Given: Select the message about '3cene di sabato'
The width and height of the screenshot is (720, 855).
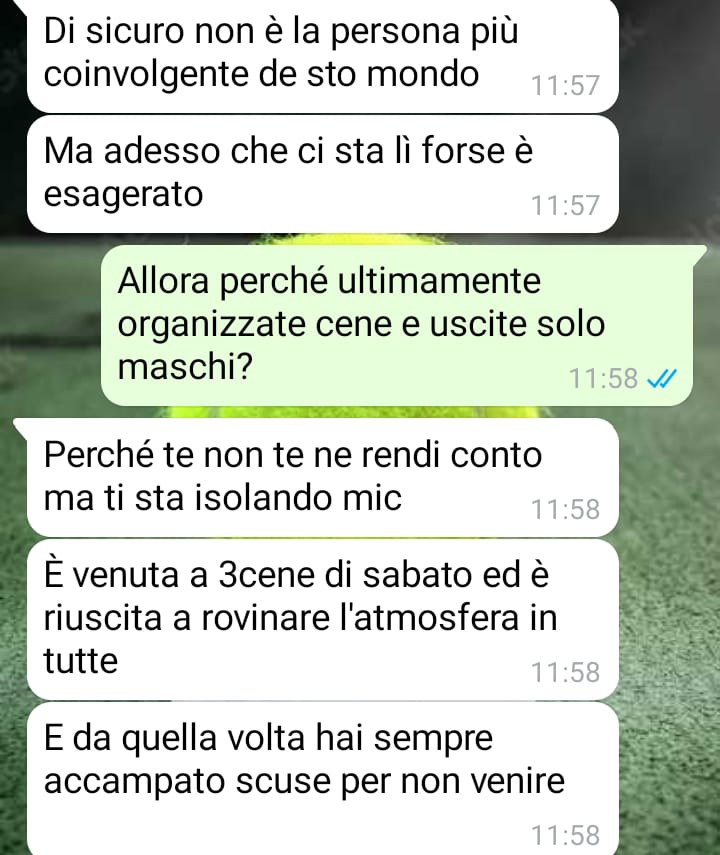Looking at the screenshot, I should click(322, 619).
